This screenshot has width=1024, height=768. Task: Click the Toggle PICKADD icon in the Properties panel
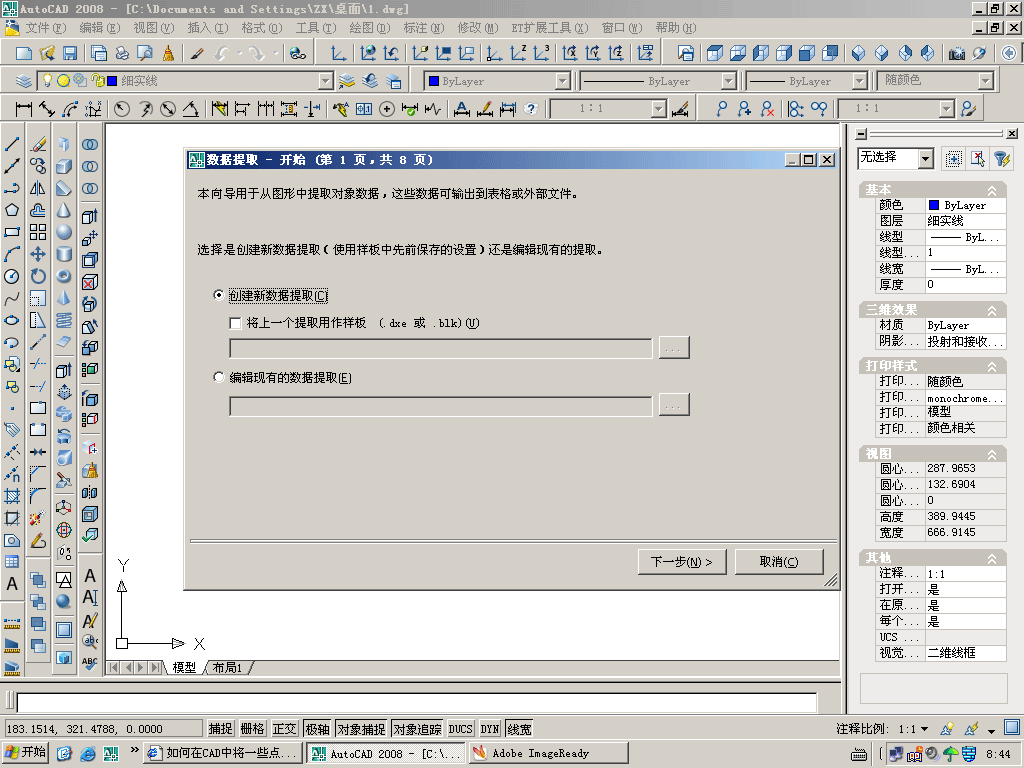tap(953, 159)
